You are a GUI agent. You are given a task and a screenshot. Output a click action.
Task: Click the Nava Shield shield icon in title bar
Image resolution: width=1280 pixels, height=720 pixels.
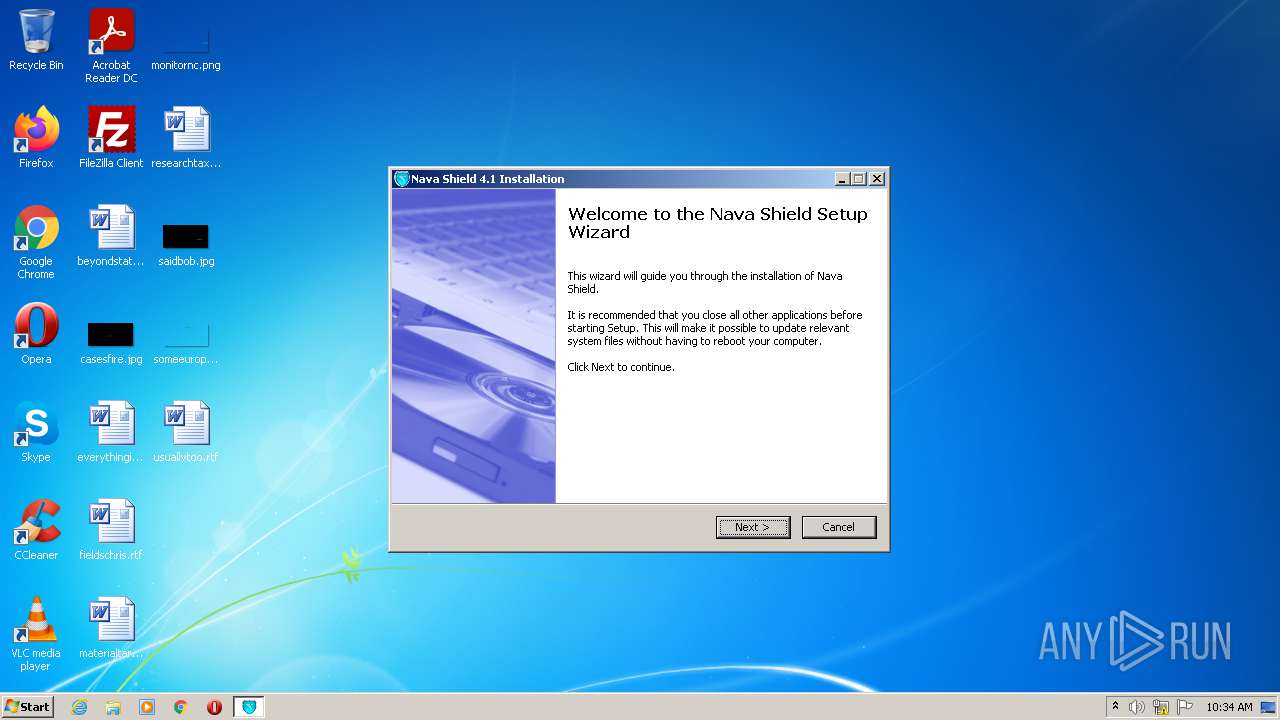(x=402, y=179)
